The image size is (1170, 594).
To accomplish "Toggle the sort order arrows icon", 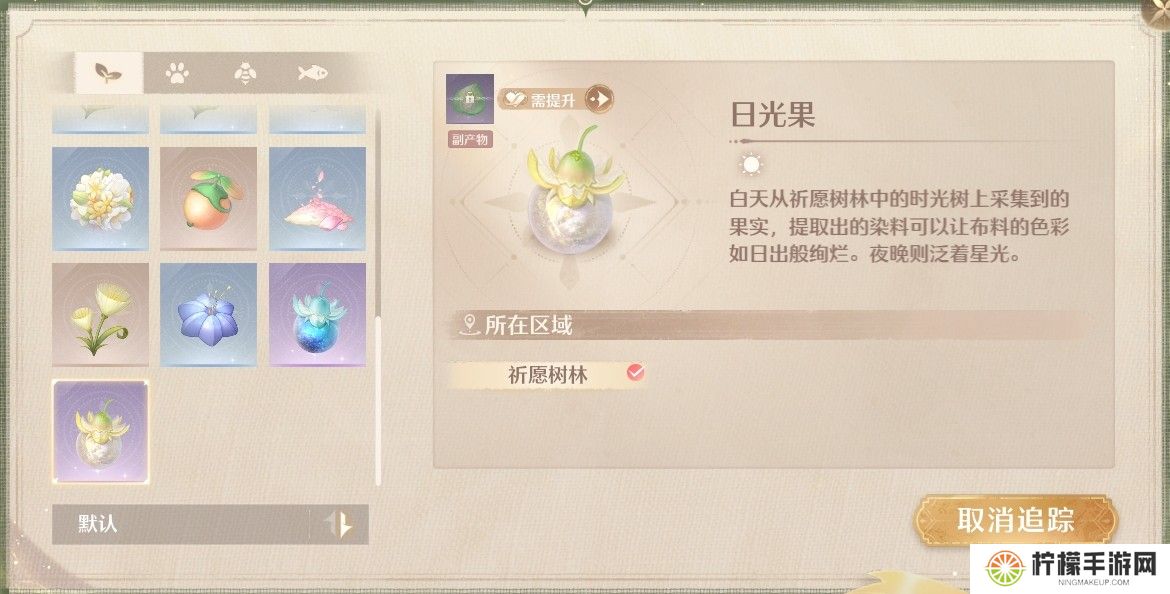I will tap(340, 524).
